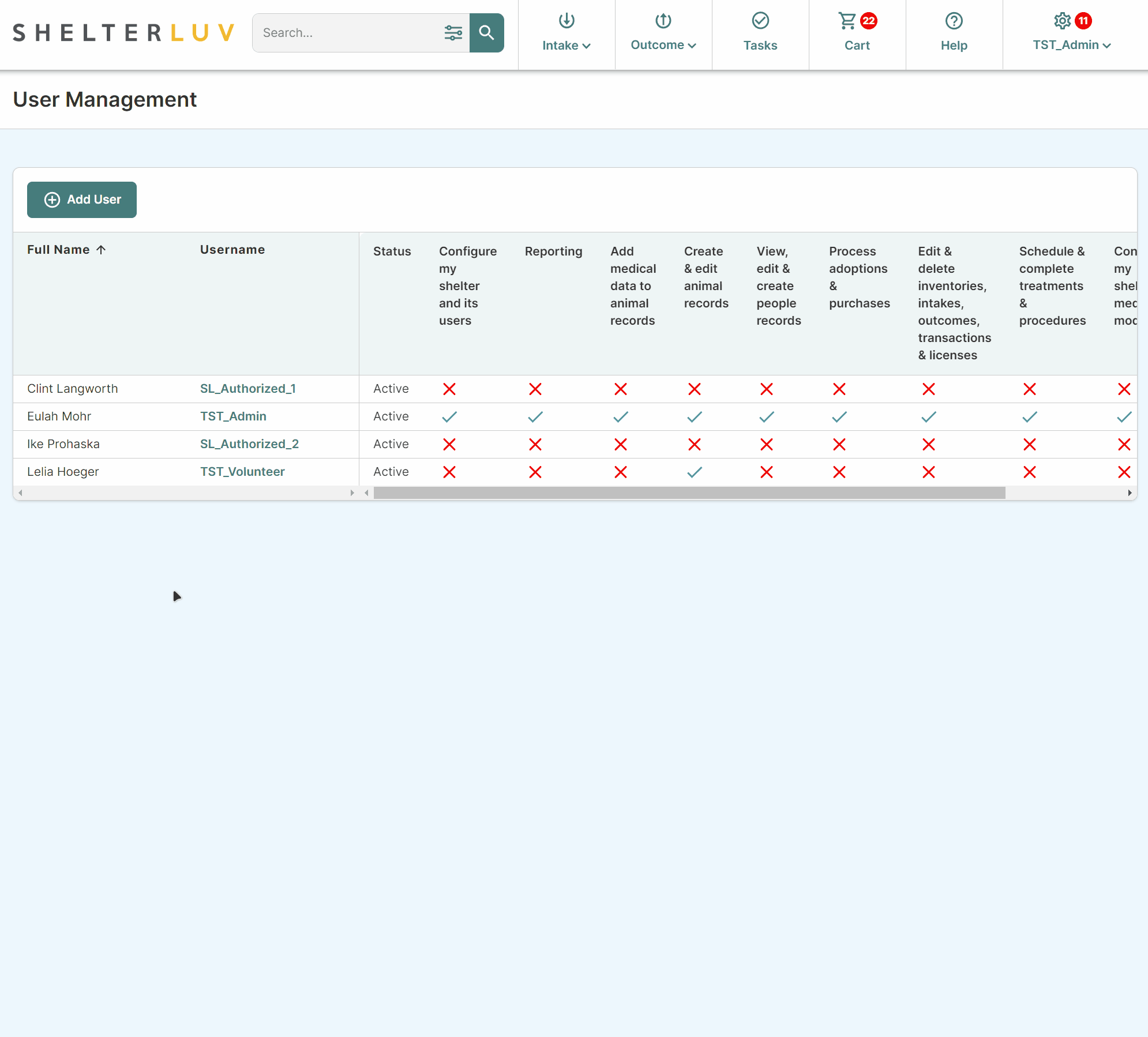Click Clint Langworth's Active status

[391, 389]
